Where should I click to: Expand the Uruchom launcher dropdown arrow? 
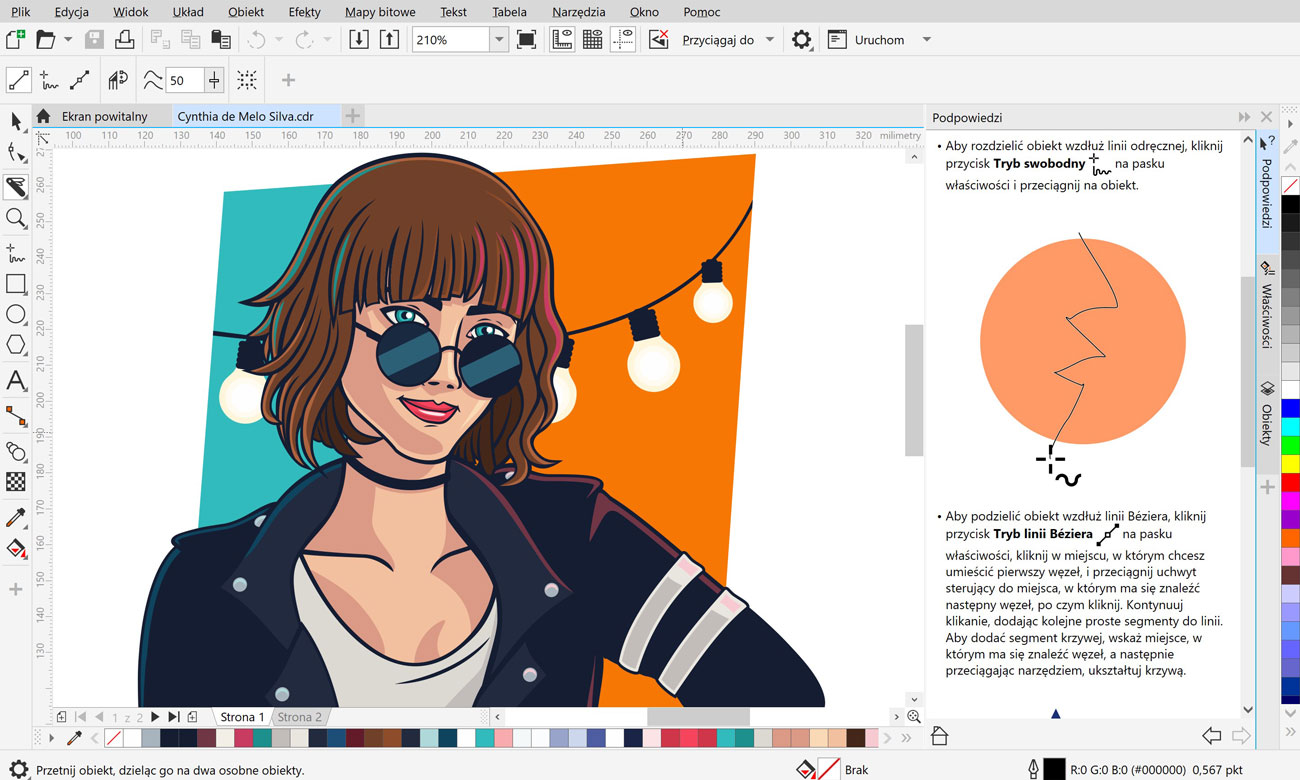(927, 40)
